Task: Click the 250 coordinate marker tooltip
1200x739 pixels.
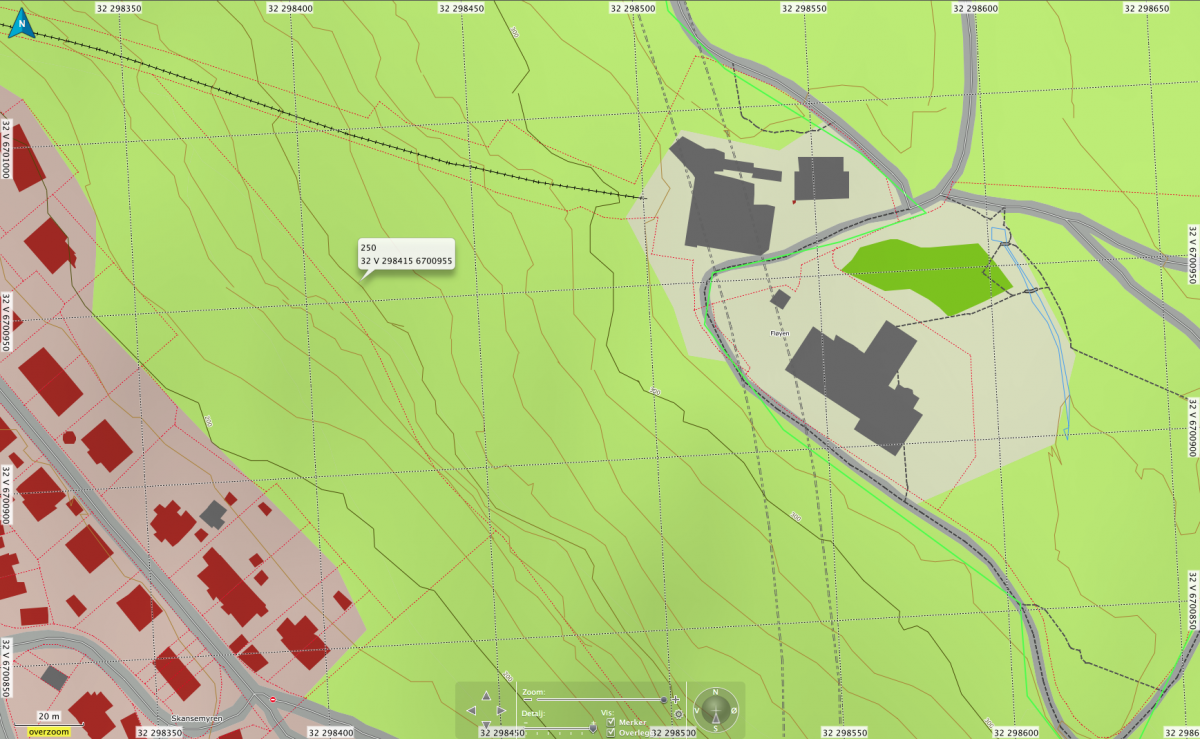Action: click(x=406, y=254)
